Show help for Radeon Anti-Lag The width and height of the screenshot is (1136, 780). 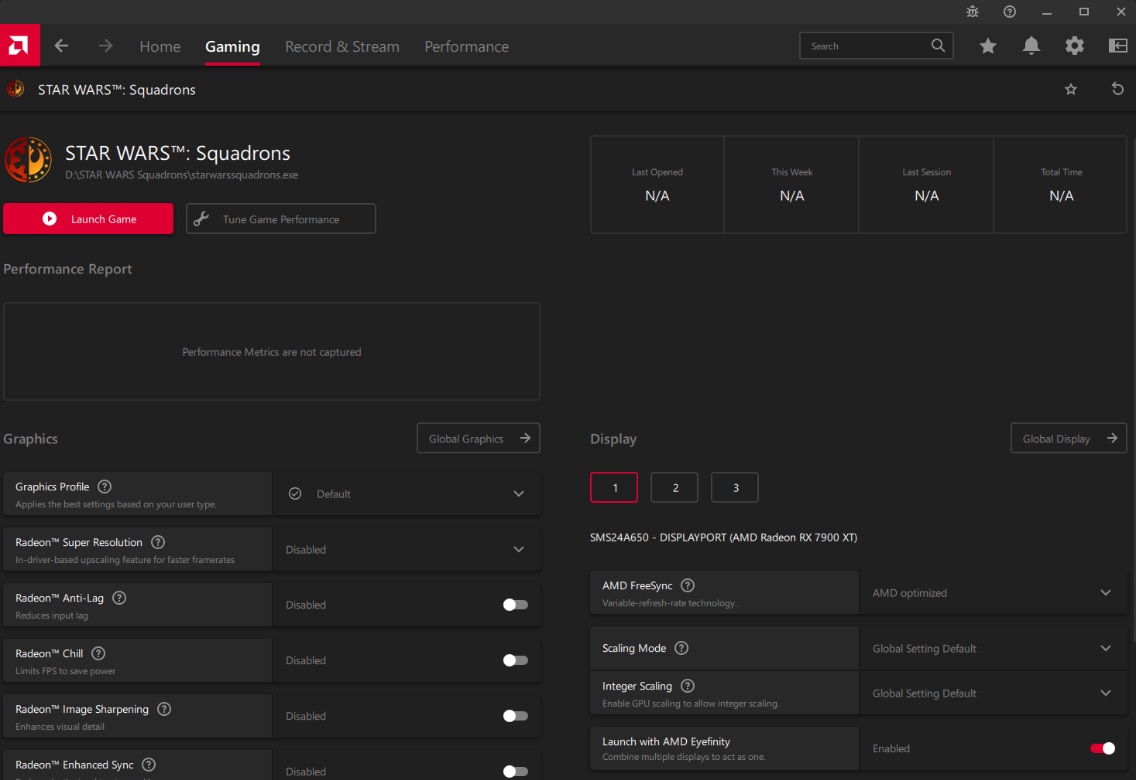point(120,597)
